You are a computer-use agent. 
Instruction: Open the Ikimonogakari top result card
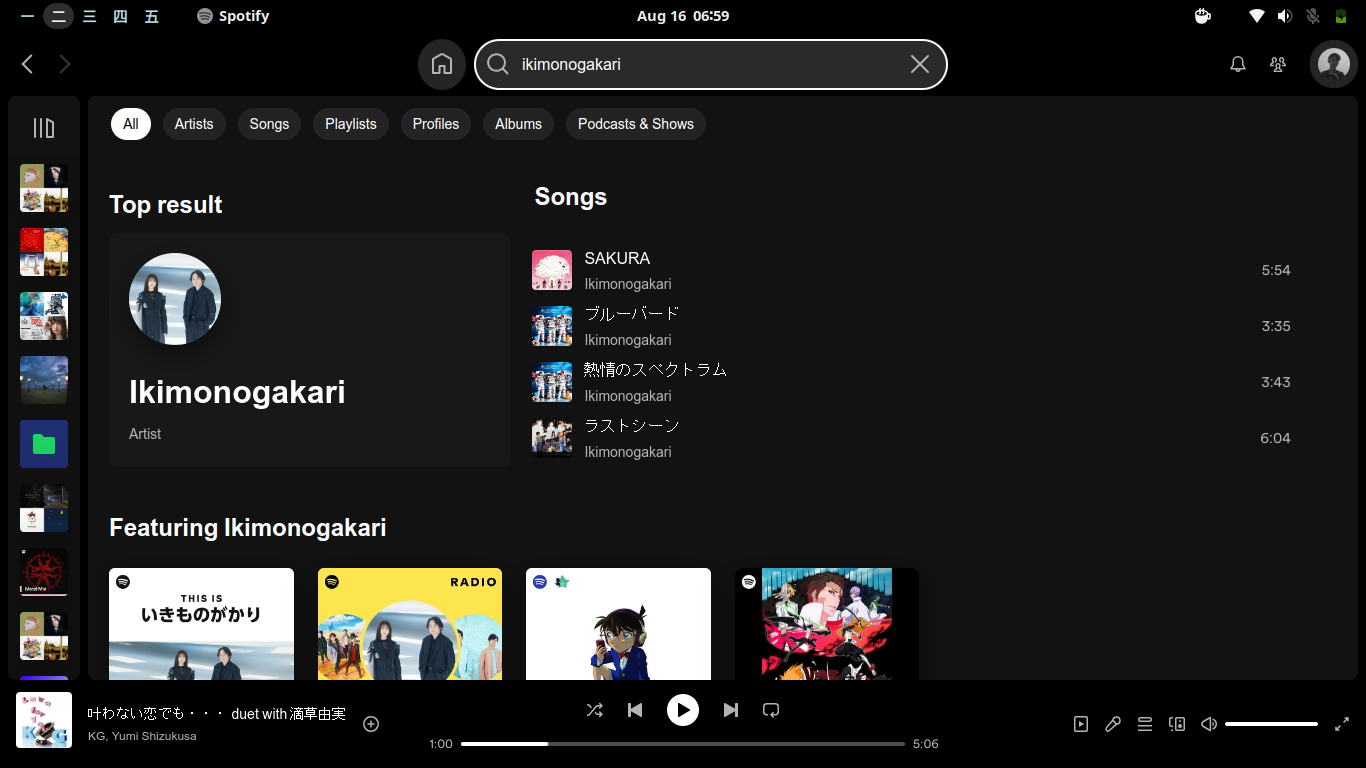[309, 350]
